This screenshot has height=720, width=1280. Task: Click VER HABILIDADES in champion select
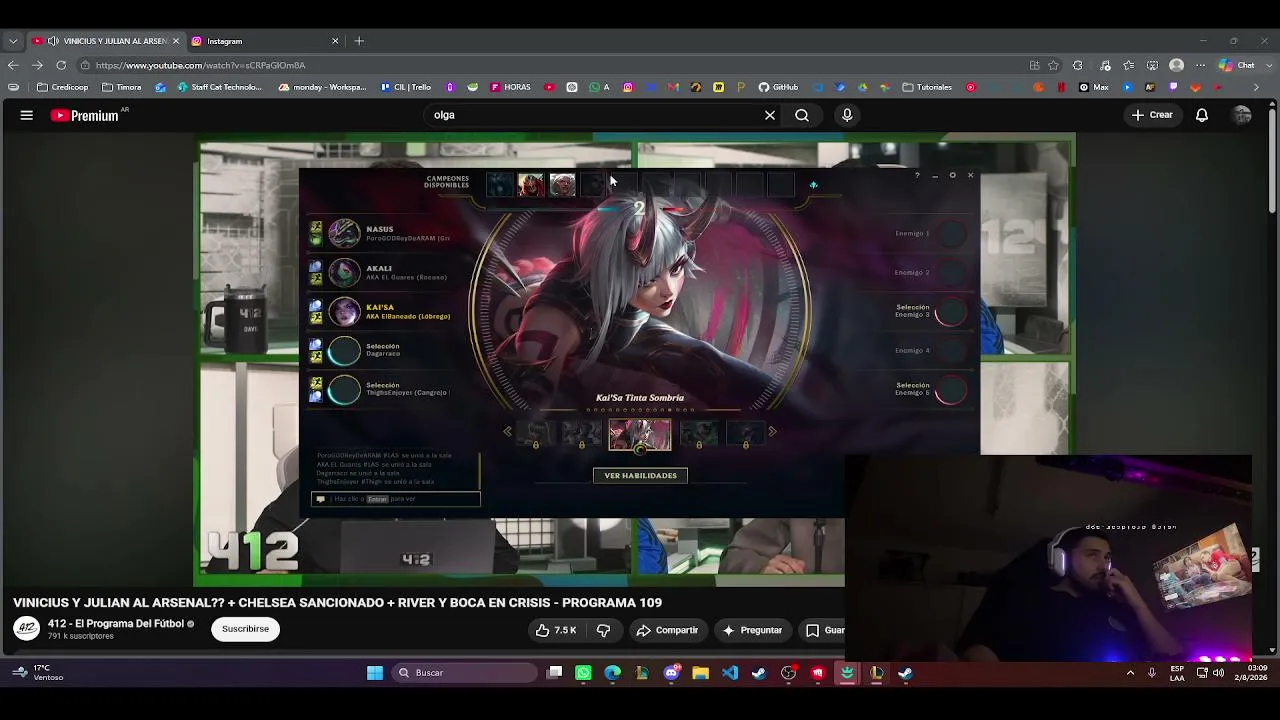coord(640,475)
